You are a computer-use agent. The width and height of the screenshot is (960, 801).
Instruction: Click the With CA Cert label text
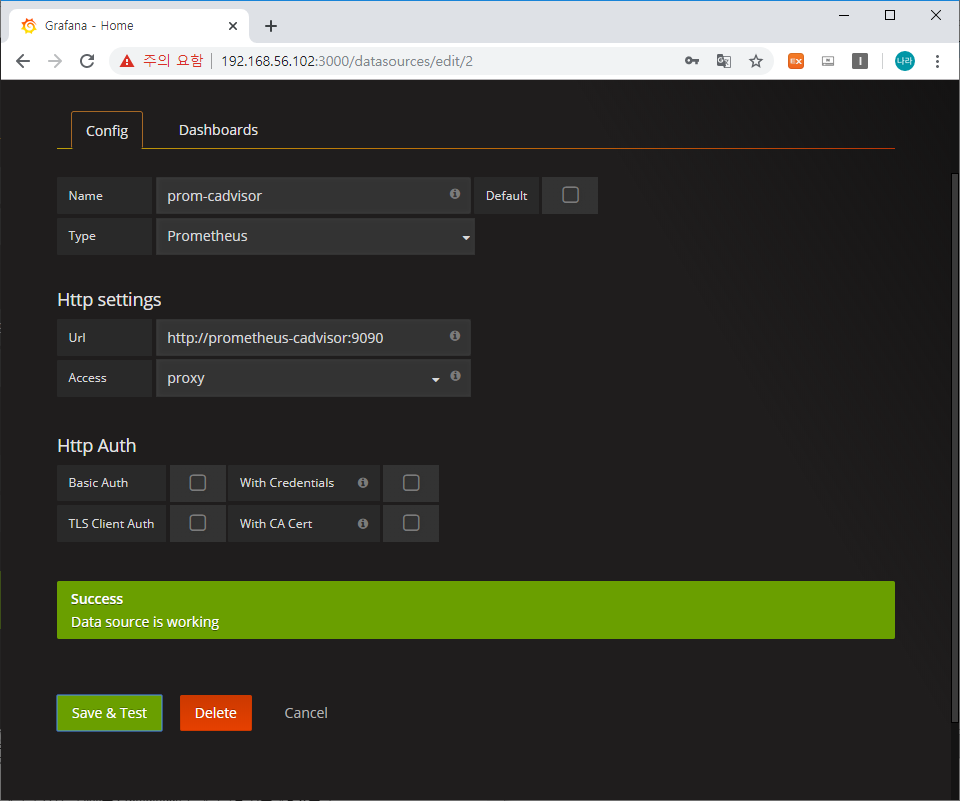(276, 524)
